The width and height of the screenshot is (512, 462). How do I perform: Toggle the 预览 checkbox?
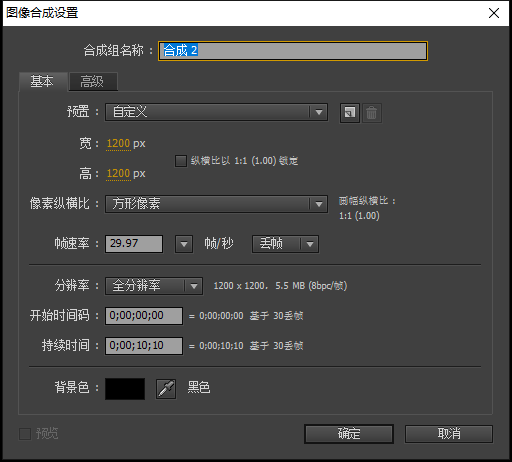tap(25, 434)
